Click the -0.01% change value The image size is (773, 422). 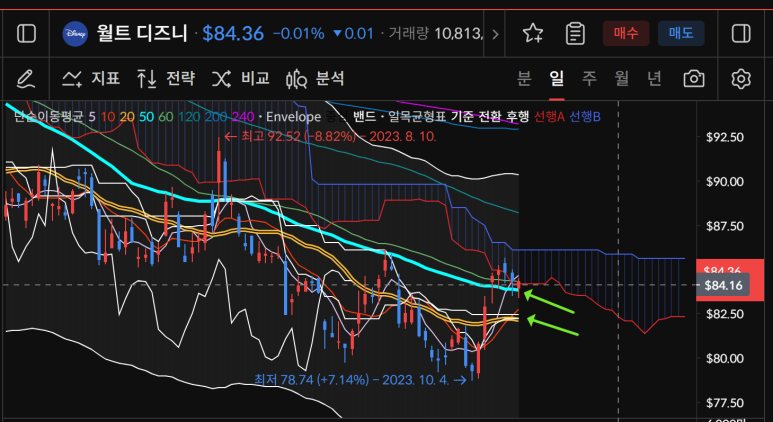[x=299, y=34]
